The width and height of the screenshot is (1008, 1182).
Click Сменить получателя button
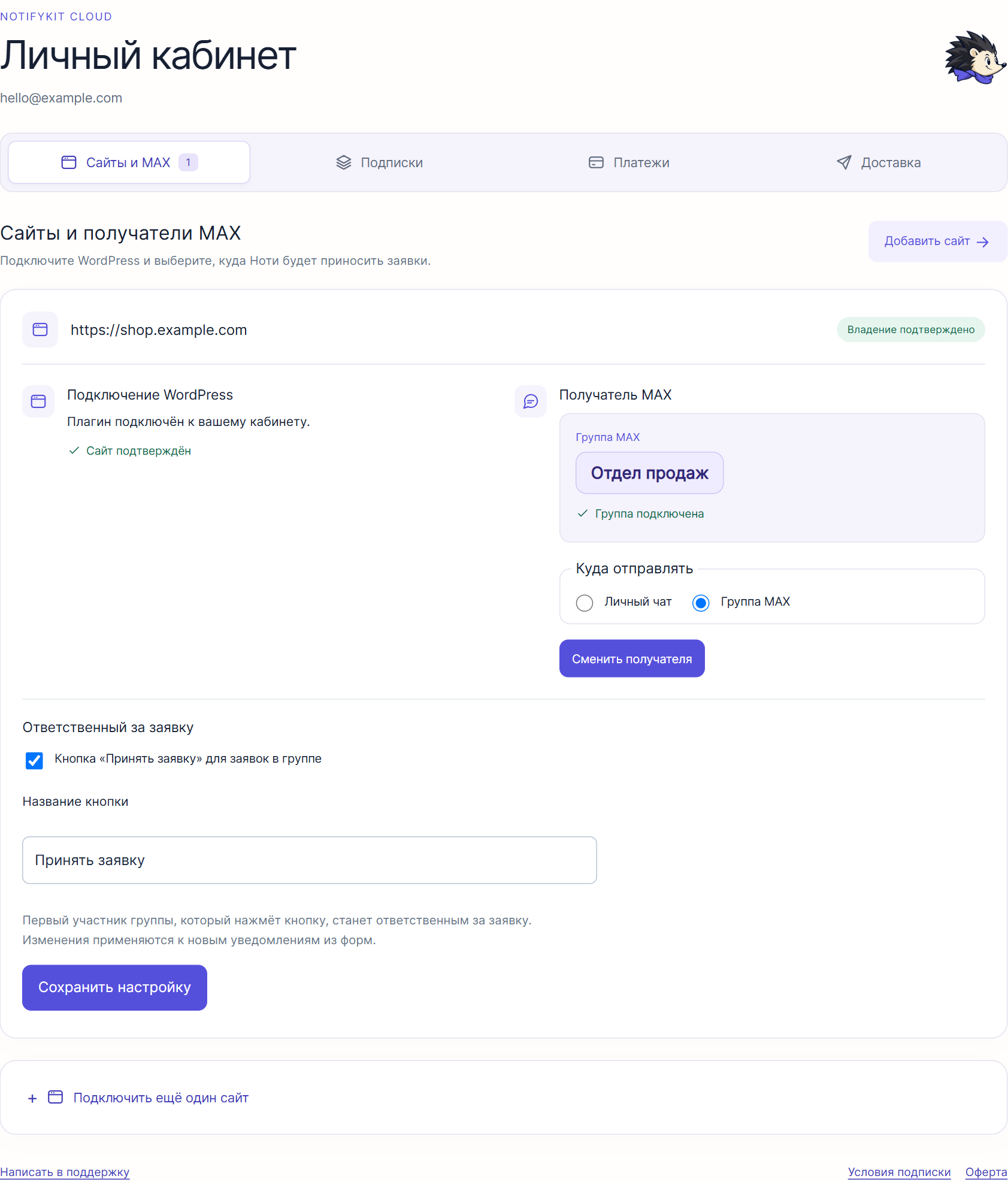coord(632,658)
